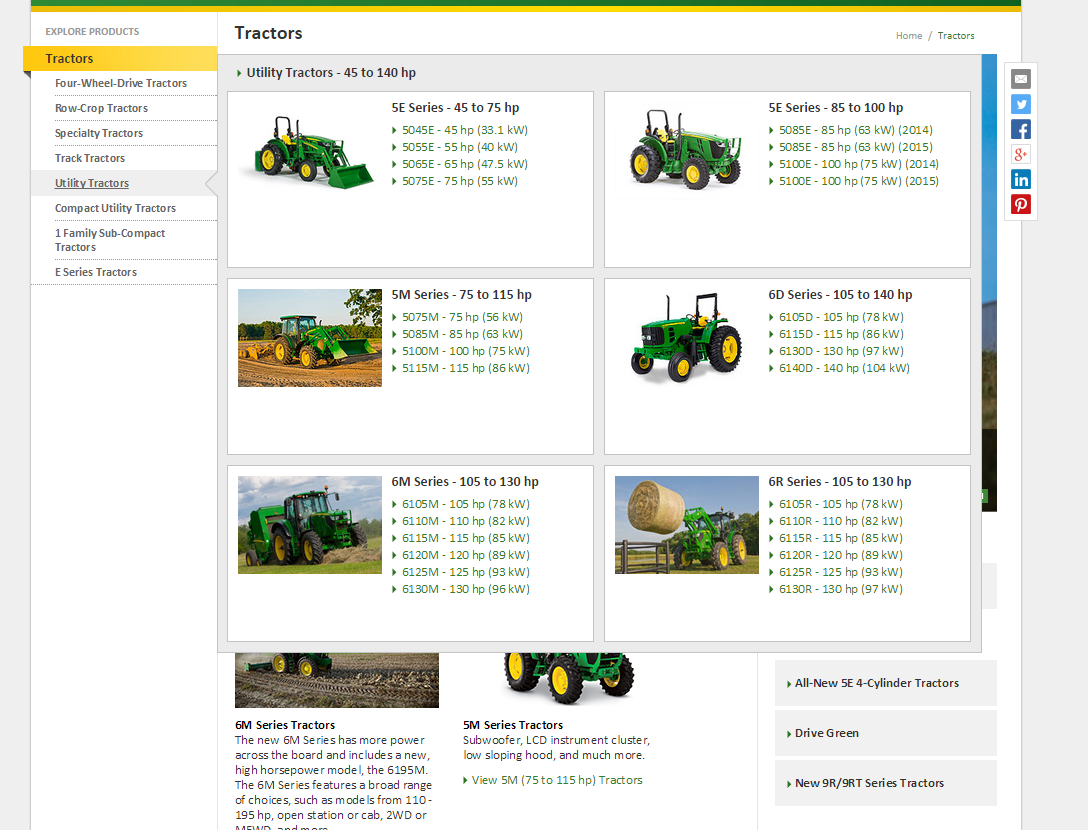Image resolution: width=1088 pixels, height=830 pixels.
Task: Expand the Drive Green promo link
Action: coord(826,733)
